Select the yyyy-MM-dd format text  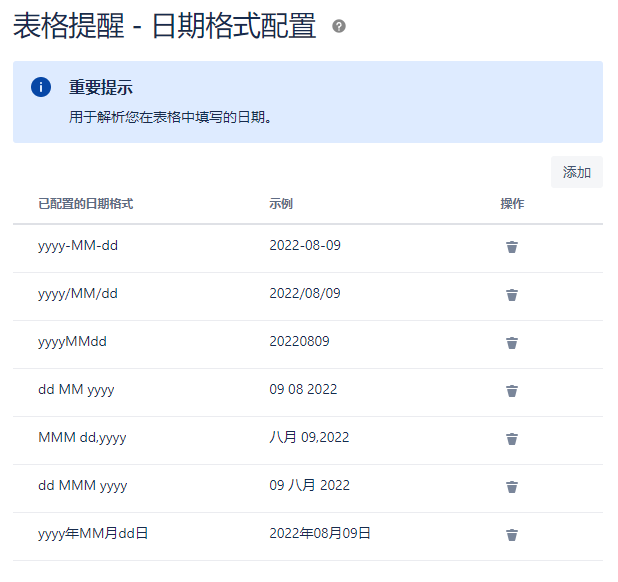[x=78, y=245]
